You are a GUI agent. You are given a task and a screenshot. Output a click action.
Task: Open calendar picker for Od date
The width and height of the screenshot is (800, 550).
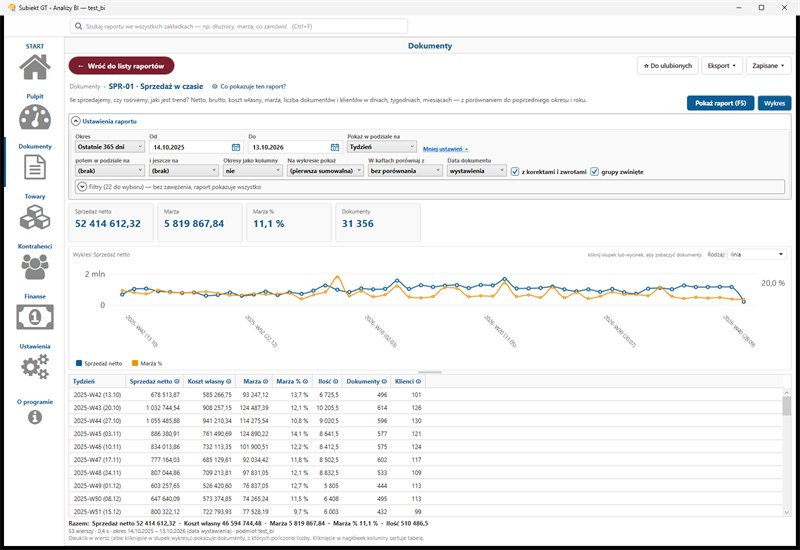236,147
